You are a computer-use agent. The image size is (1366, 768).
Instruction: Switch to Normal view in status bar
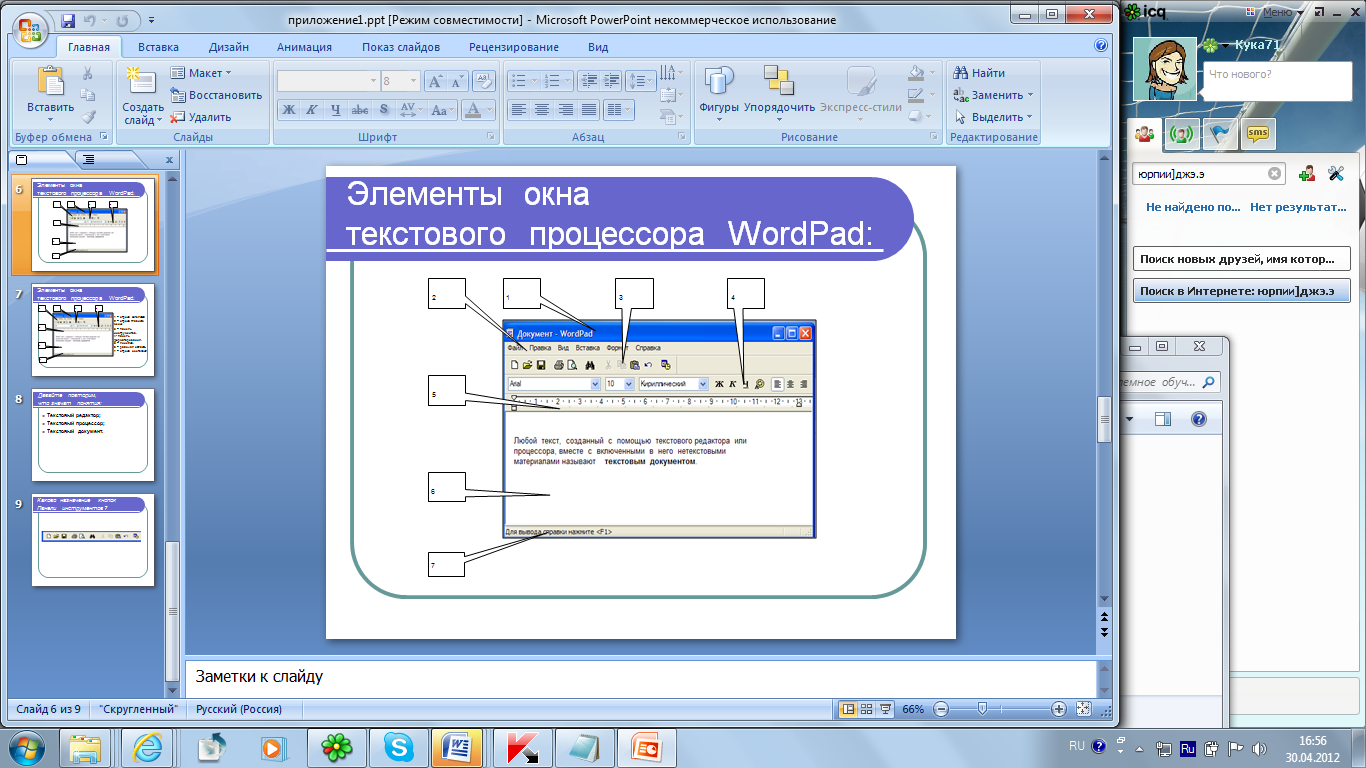pos(849,709)
